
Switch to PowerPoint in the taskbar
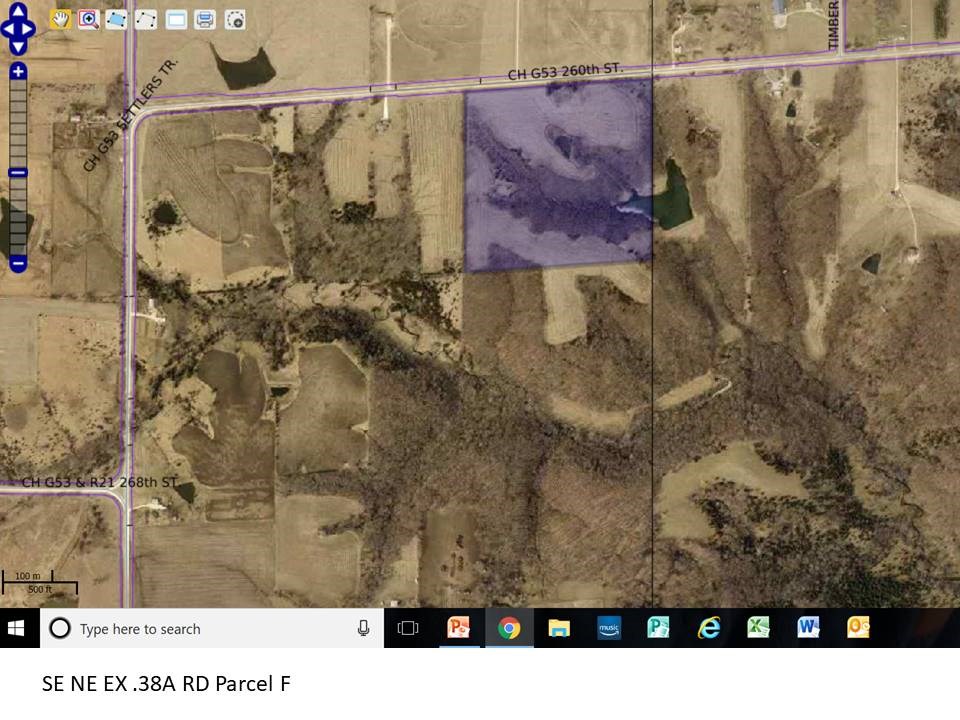[459, 628]
